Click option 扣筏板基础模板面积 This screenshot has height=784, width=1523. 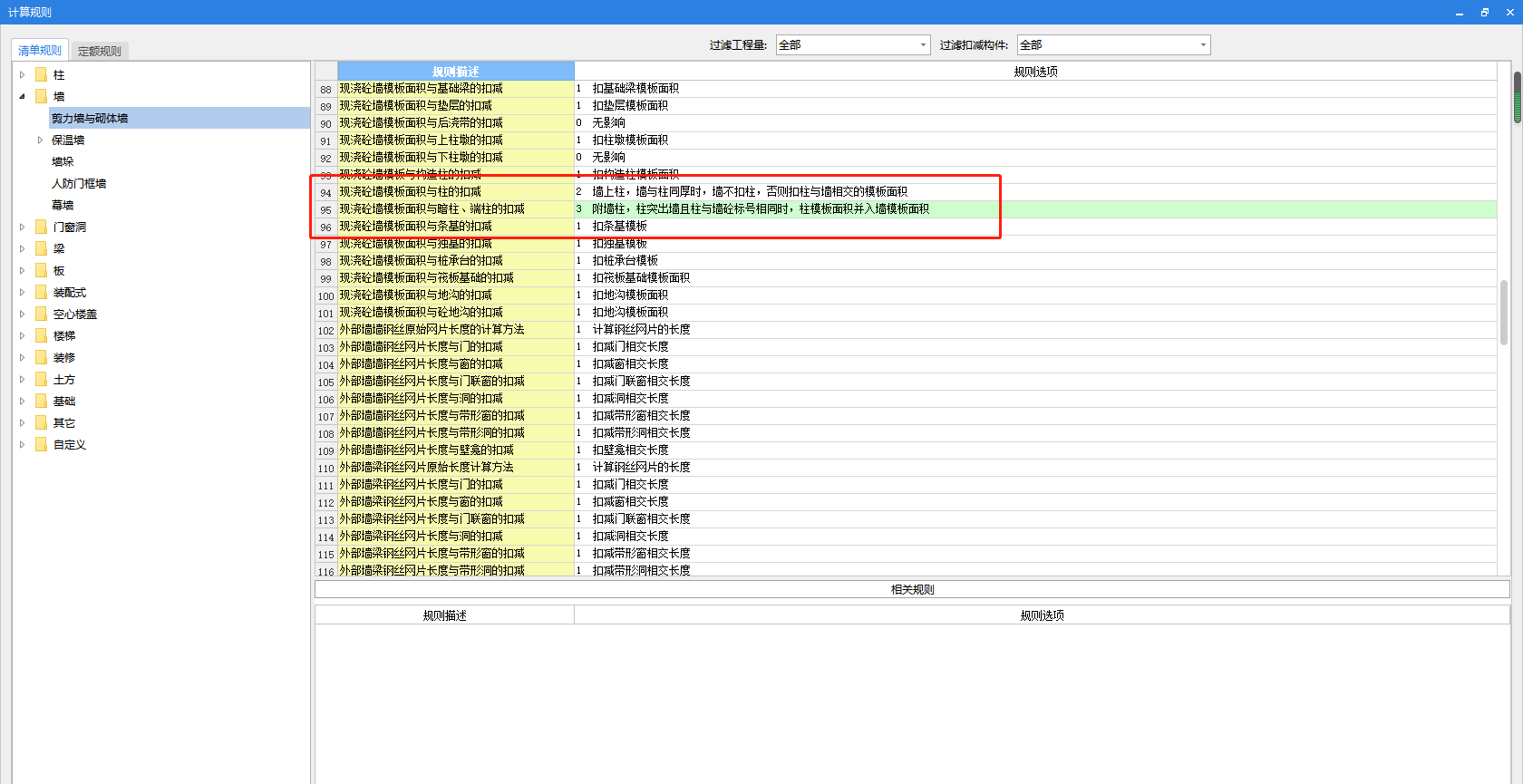point(641,278)
